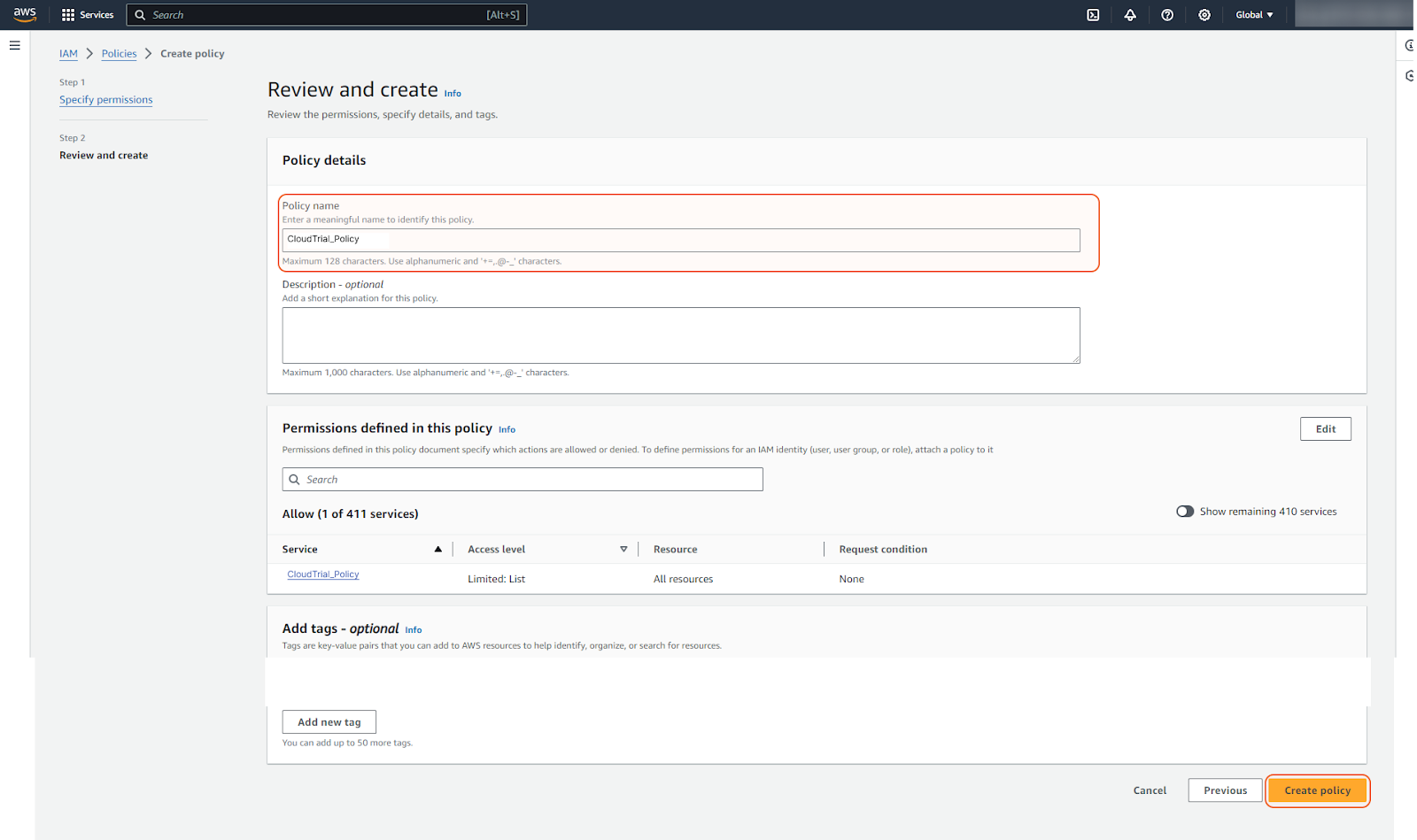
Task: Open the Services grid menu
Action: 87,15
